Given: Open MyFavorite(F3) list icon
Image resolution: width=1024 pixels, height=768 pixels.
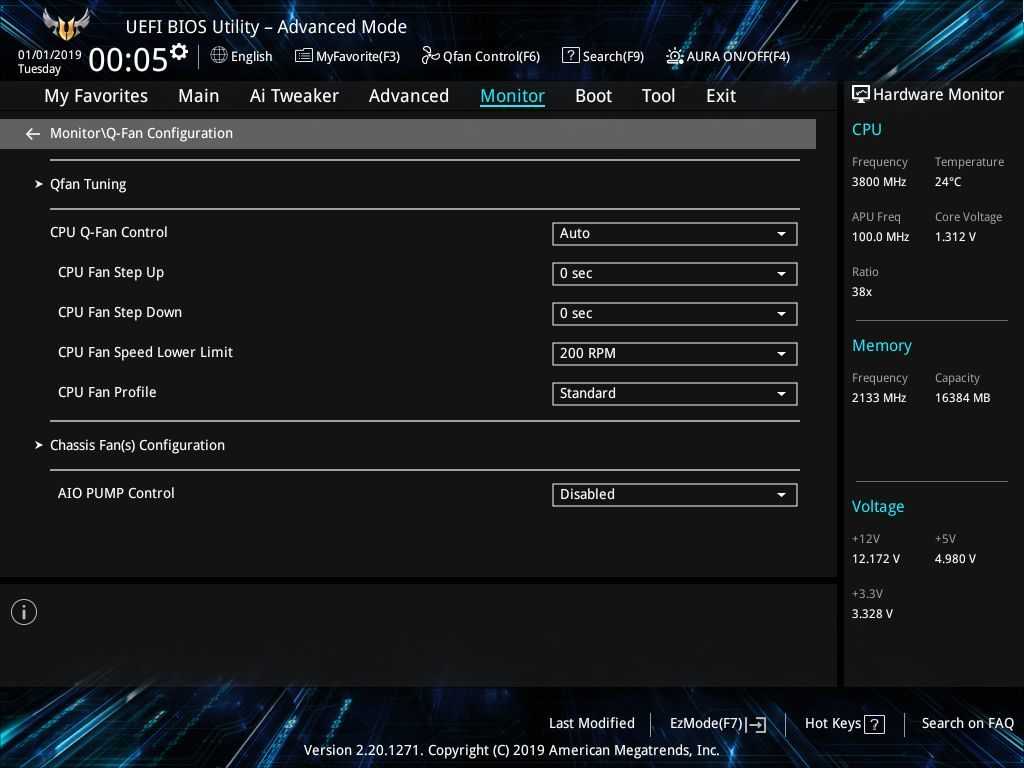Looking at the screenshot, I should 304,56.
